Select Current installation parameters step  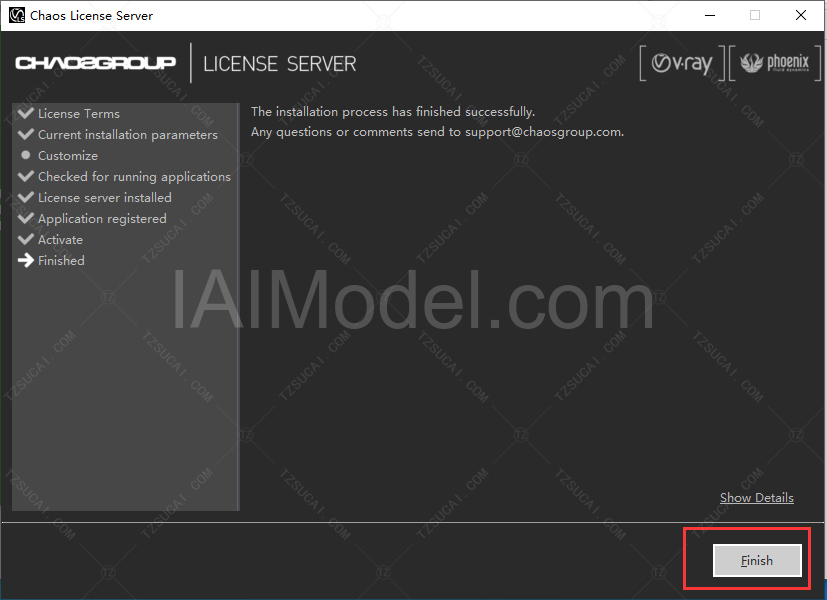pos(128,134)
